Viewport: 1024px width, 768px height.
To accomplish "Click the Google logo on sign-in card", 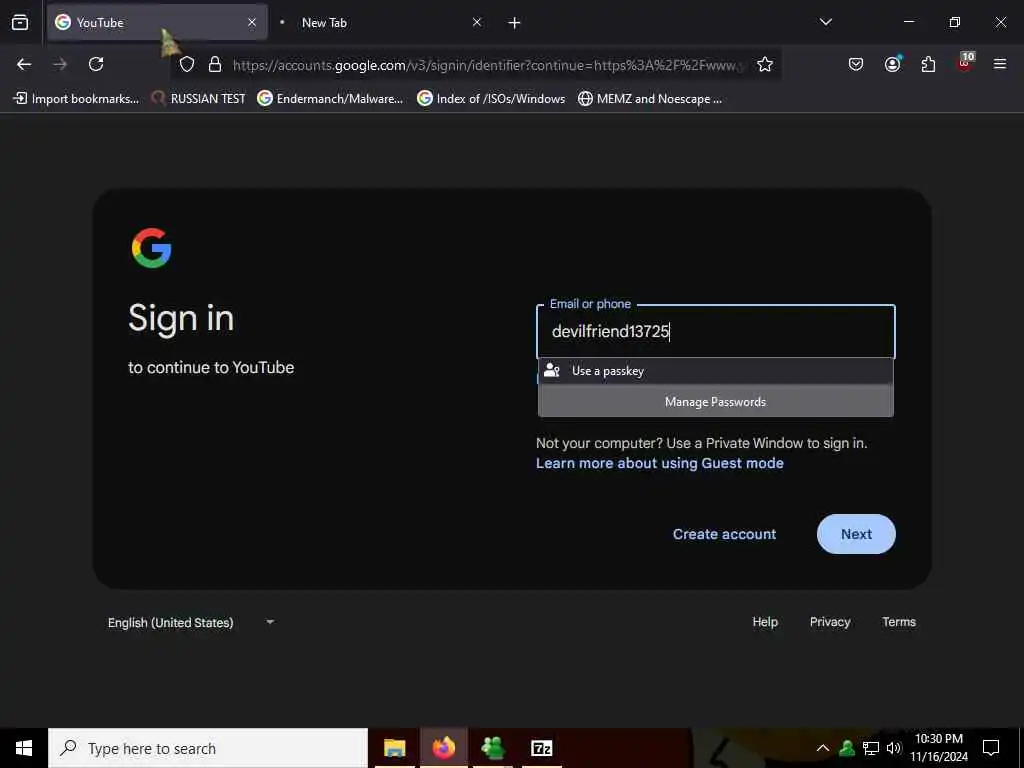I will pyautogui.click(x=152, y=248).
